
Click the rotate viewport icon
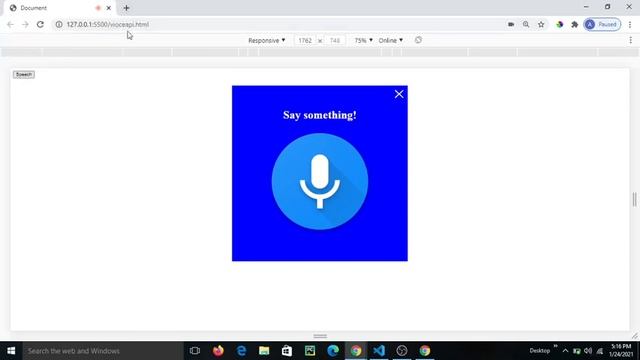coord(418,40)
